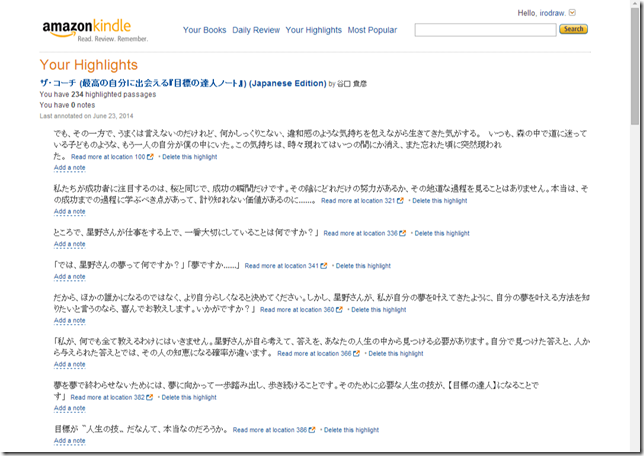644x456 pixels.
Task: Open Read more at location 336
Action: [x=360, y=233]
